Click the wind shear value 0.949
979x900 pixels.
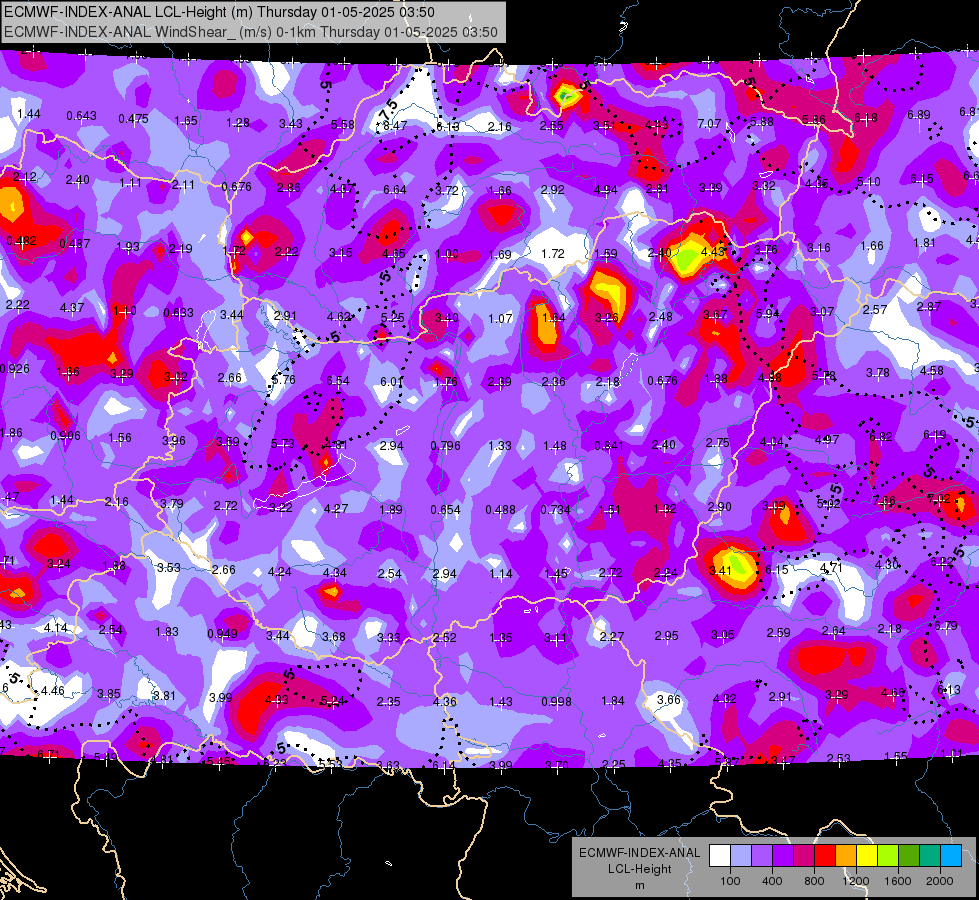(222, 633)
